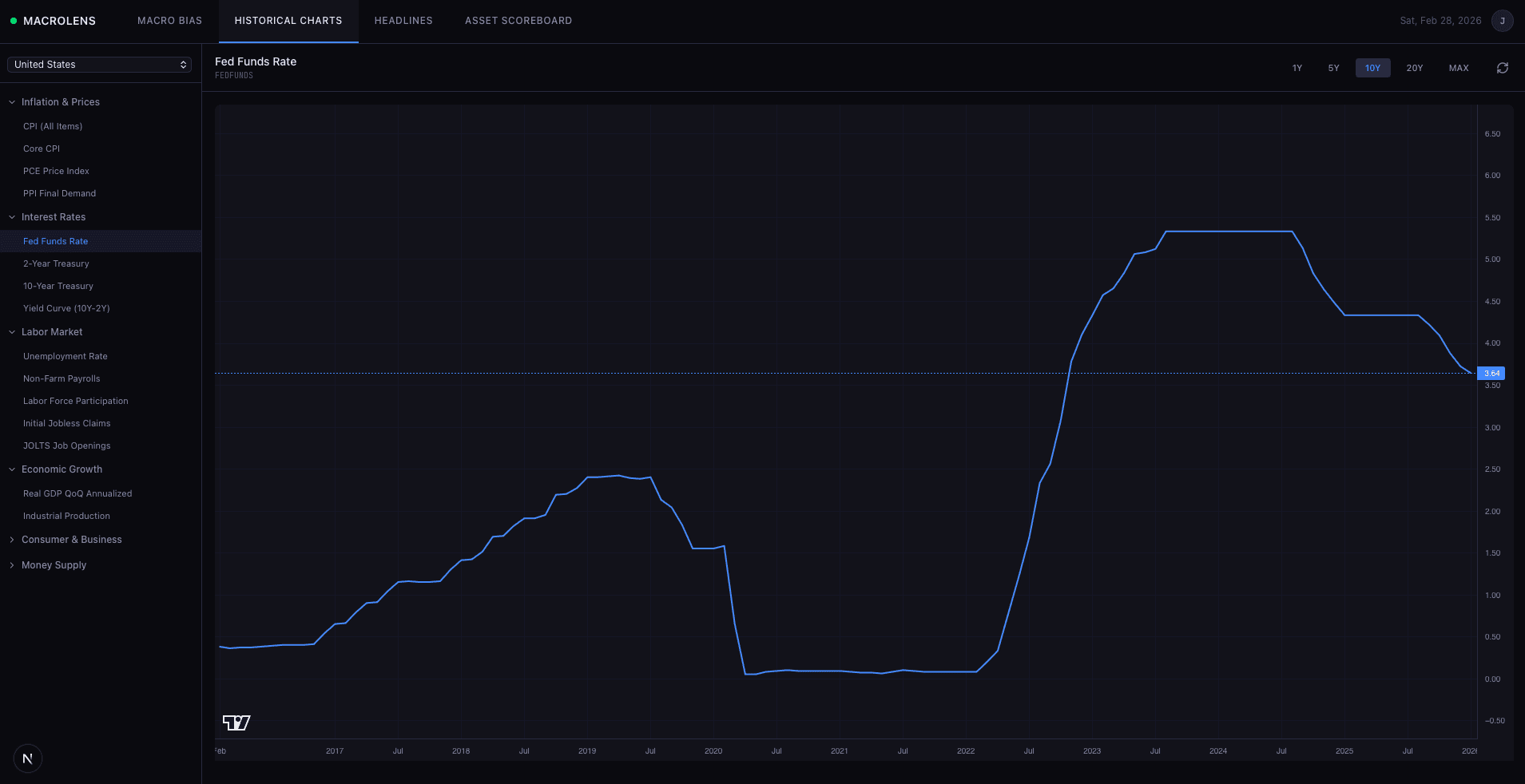1525x784 pixels.
Task: Click the 3.64 current price label
Action: (x=1491, y=373)
